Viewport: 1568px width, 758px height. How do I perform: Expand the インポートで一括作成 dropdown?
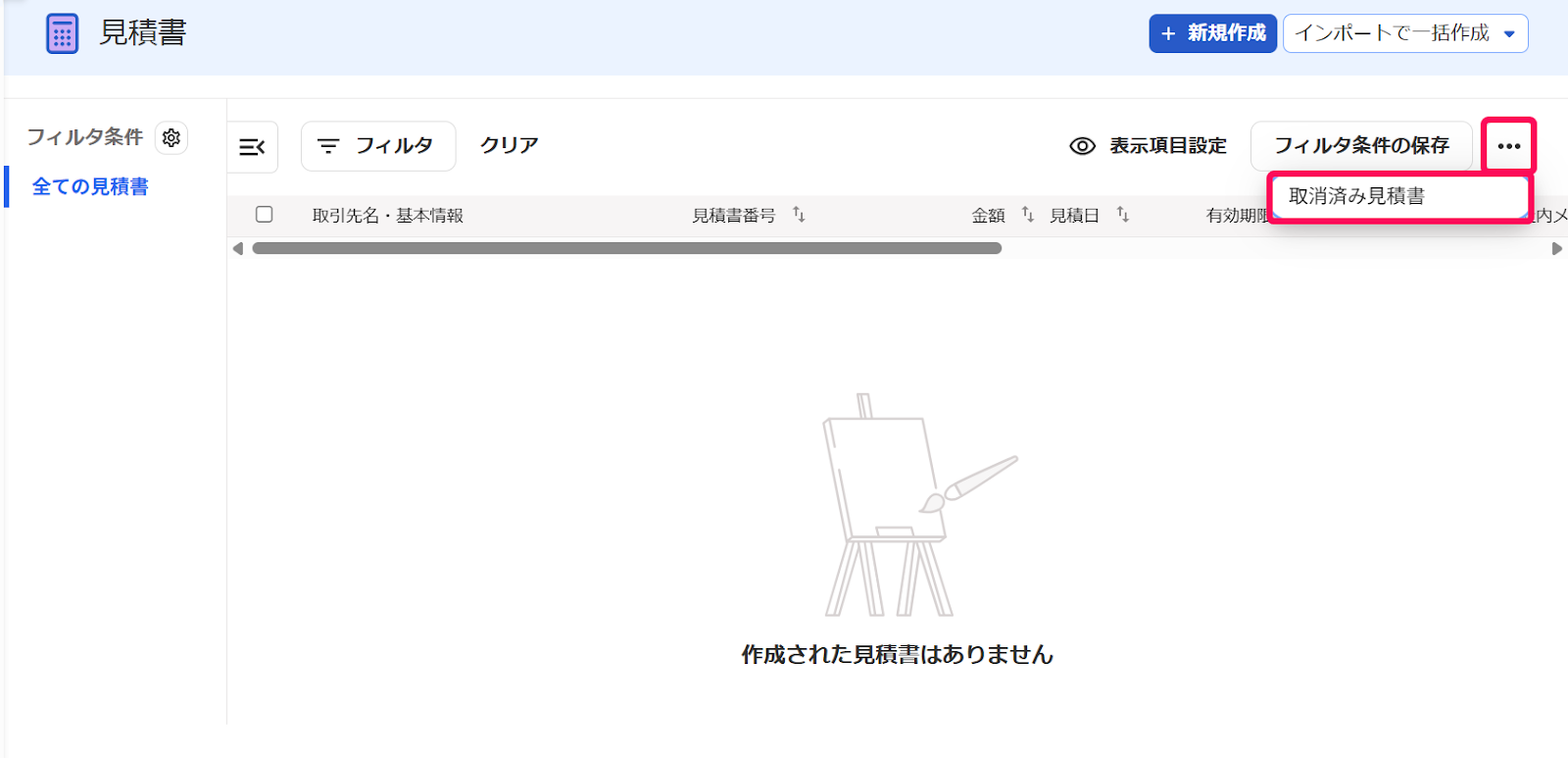(x=1405, y=33)
